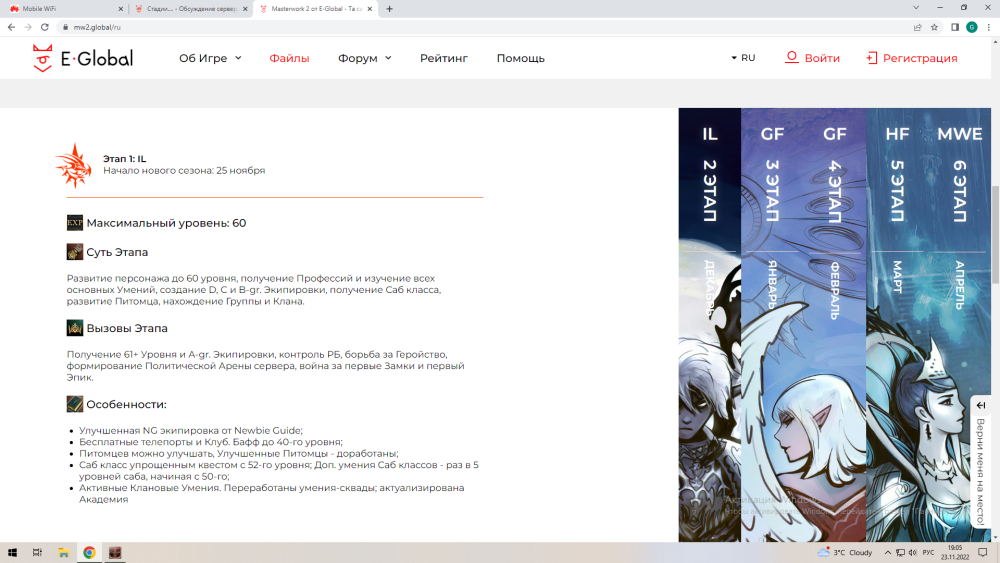Screen dimensions: 1000x563
Task: Expand the Об Игре dropdown menu
Action: (x=210, y=58)
